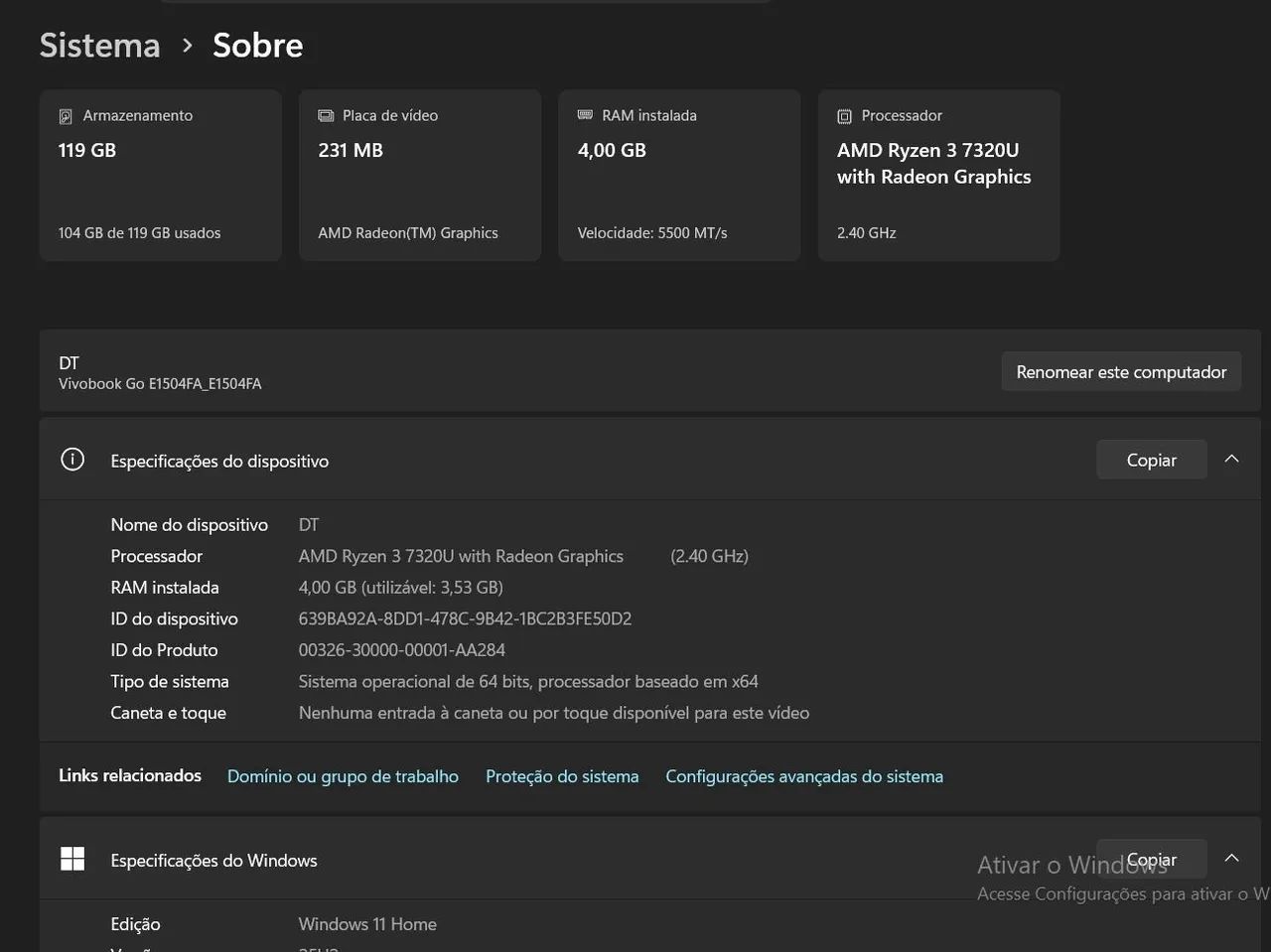Image resolution: width=1271 pixels, height=952 pixels.
Task: Click the Caneta e toque label
Action: pyautogui.click(x=169, y=713)
